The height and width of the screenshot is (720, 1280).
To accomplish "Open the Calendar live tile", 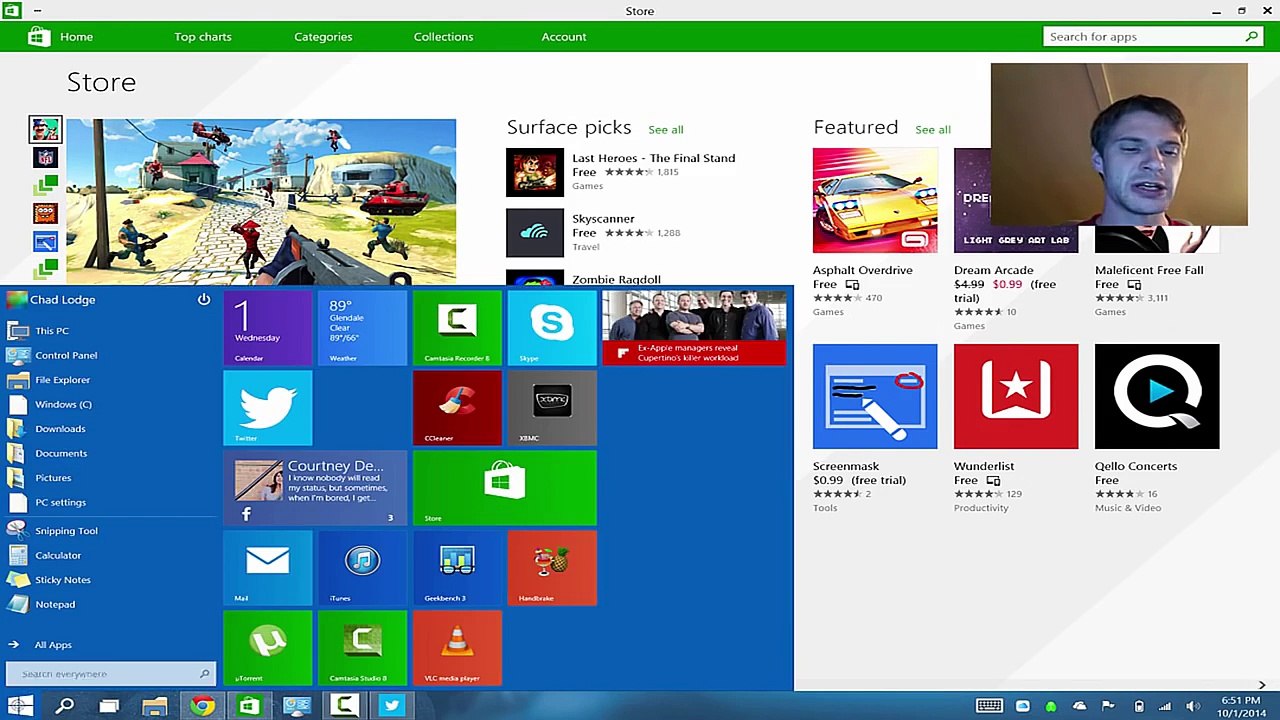I will pos(268,328).
